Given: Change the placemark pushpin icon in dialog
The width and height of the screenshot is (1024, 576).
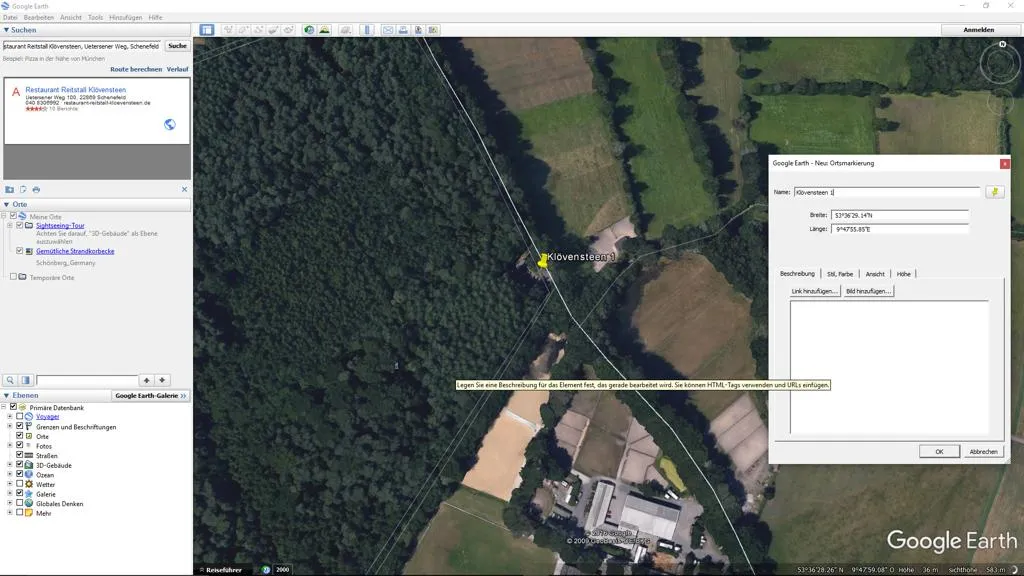Looking at the screenshot, I should [995, 192].
